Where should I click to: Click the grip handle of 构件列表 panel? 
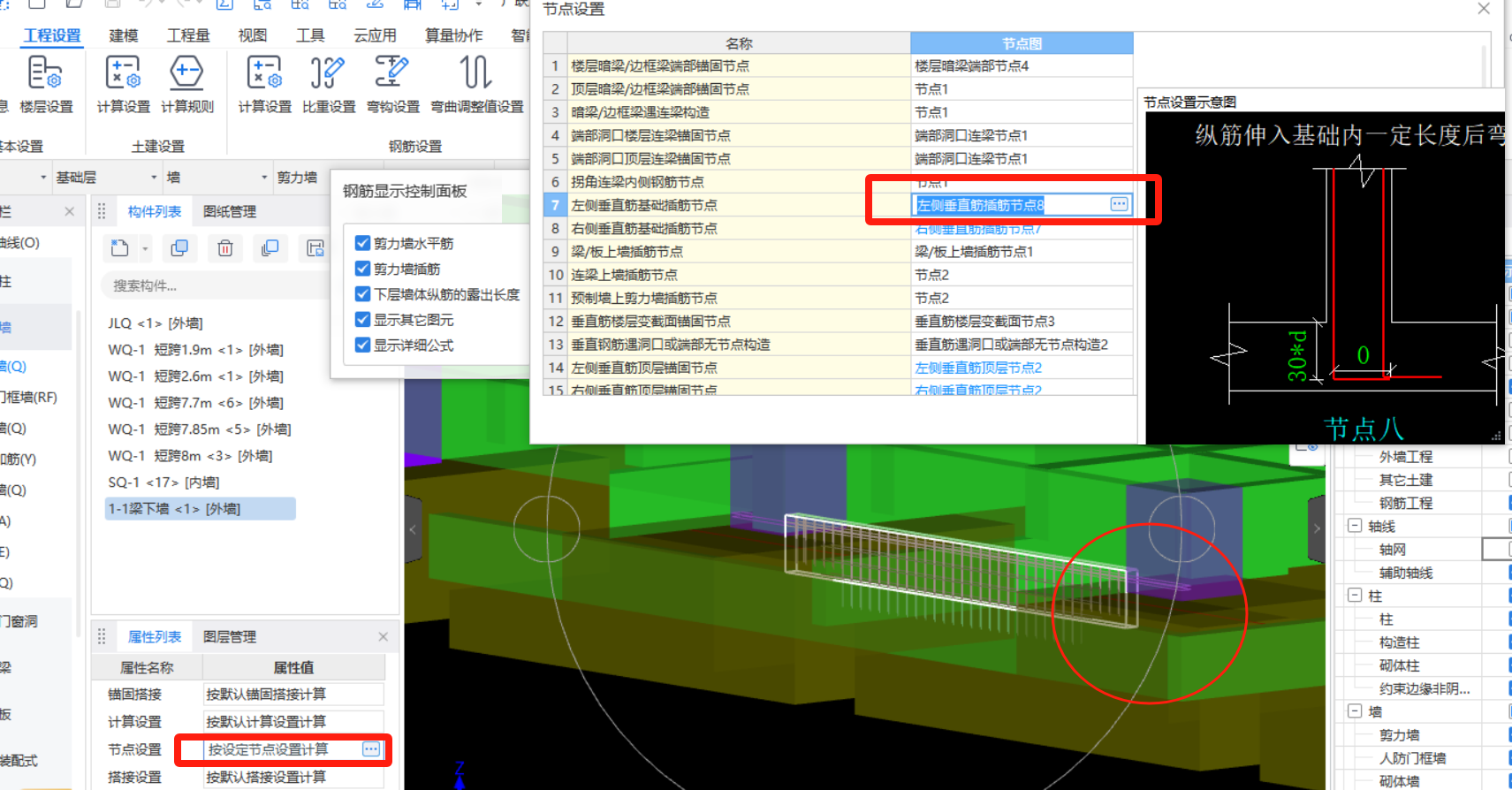[x=102, y=211]
